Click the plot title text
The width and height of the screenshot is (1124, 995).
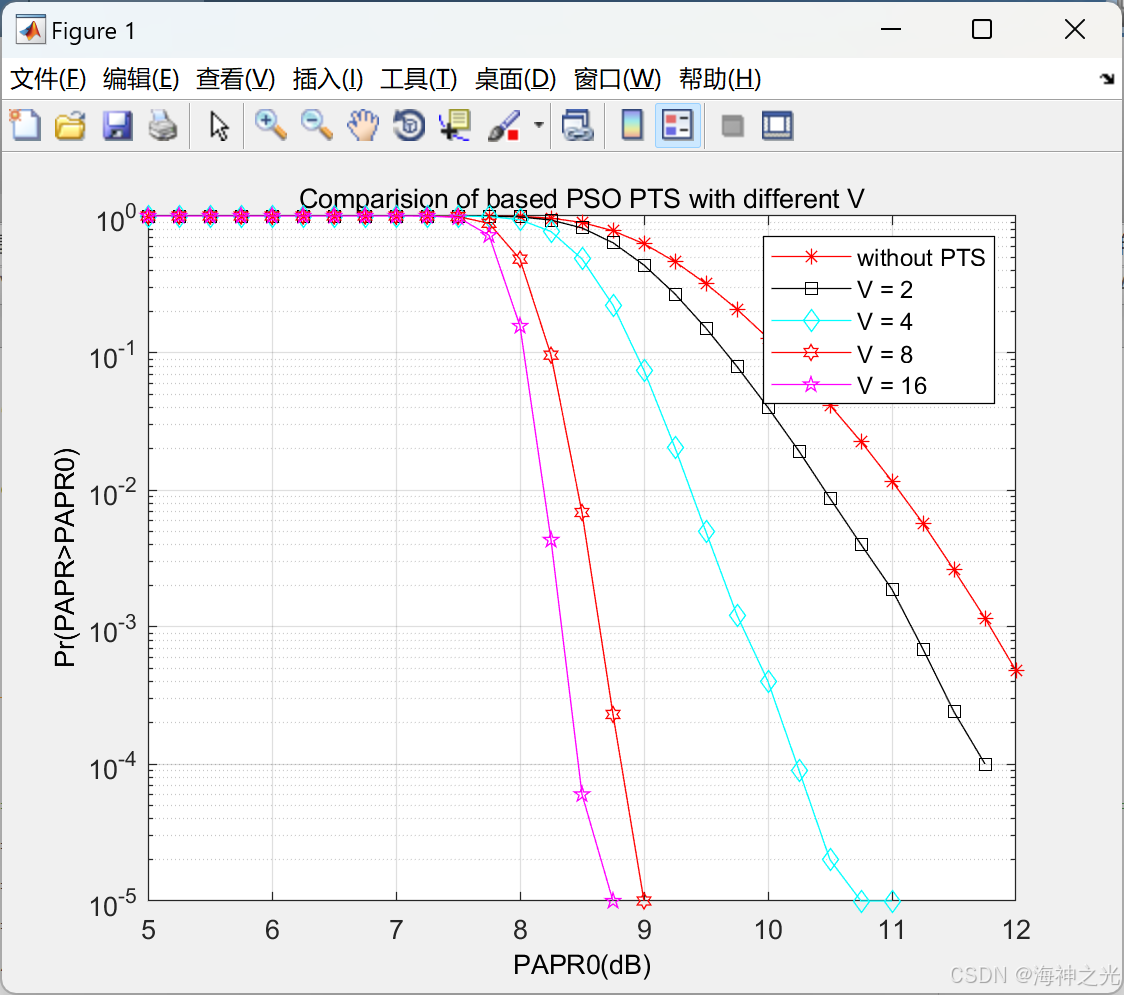[581, 199]
